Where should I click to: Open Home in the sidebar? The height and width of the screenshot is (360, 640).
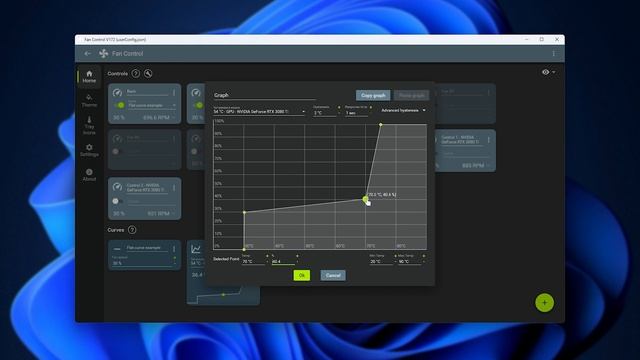point(89,76)
